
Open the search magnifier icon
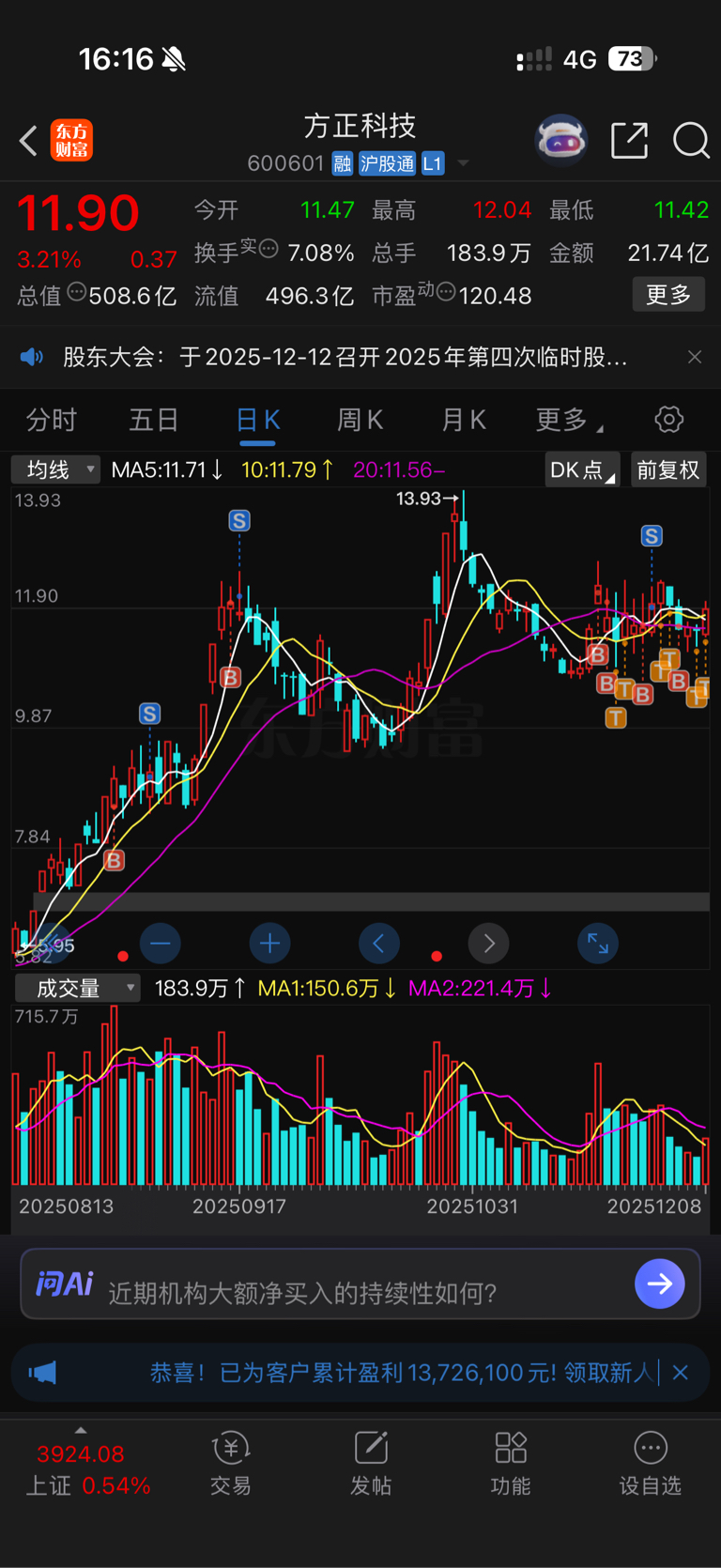point(691,140)
